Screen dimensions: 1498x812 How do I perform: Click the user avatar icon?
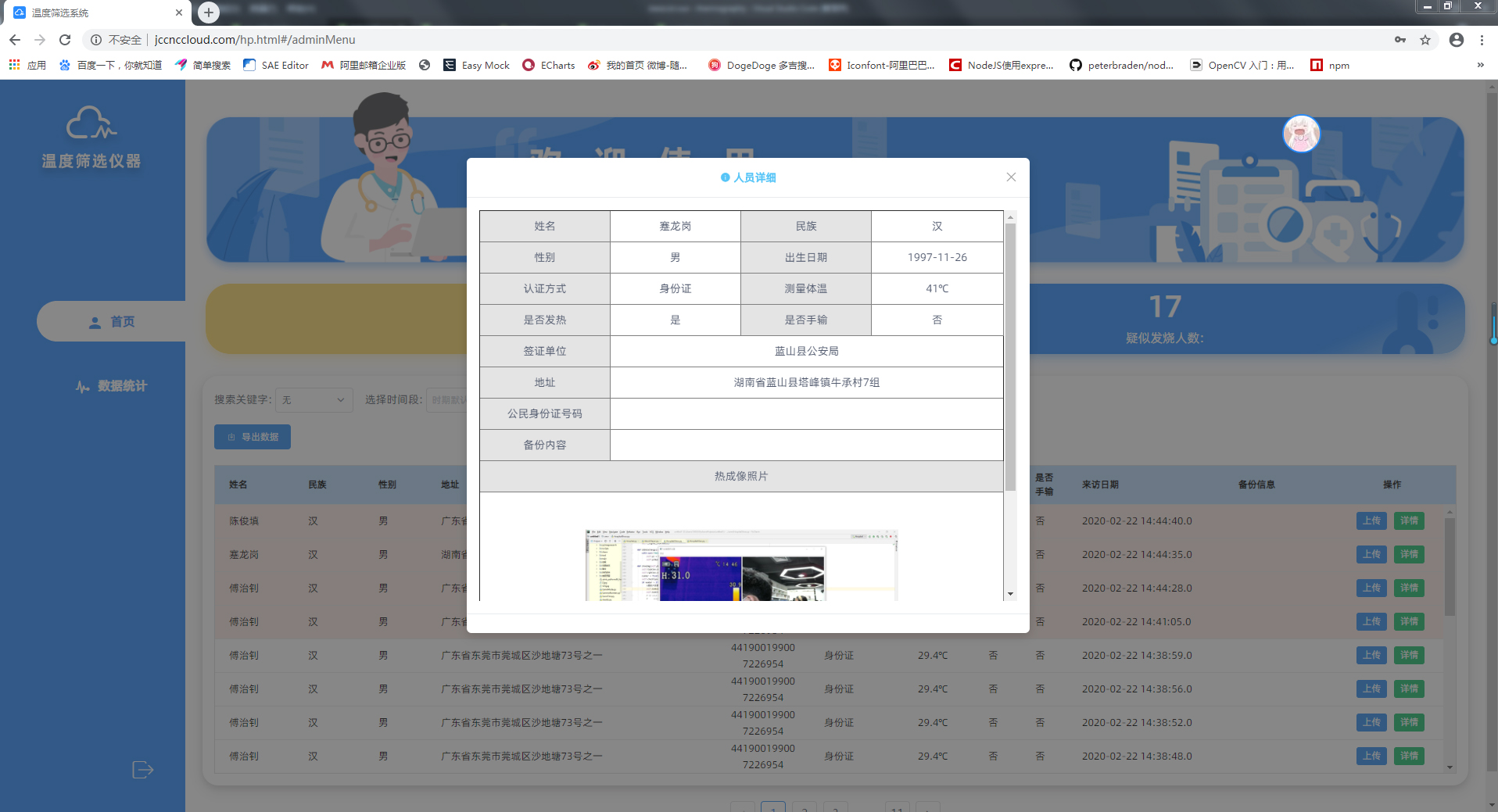pyautogui.click(x=1301, y=134)
